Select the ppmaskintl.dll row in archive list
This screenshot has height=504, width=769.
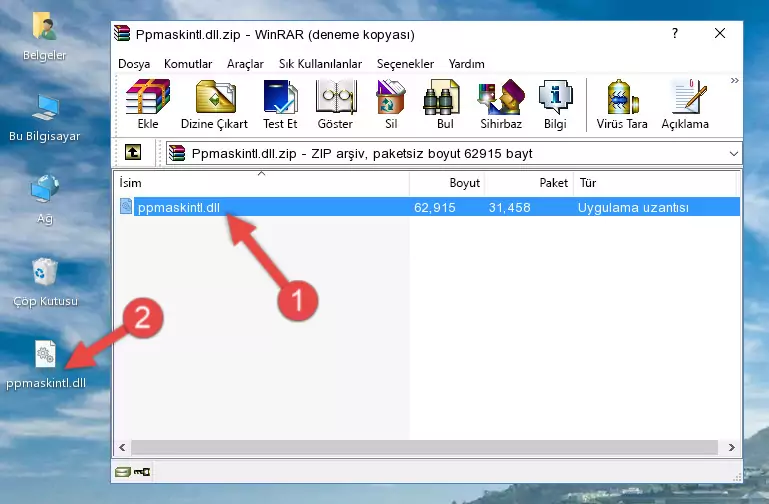pyautogui.click(x=429, y=207)
